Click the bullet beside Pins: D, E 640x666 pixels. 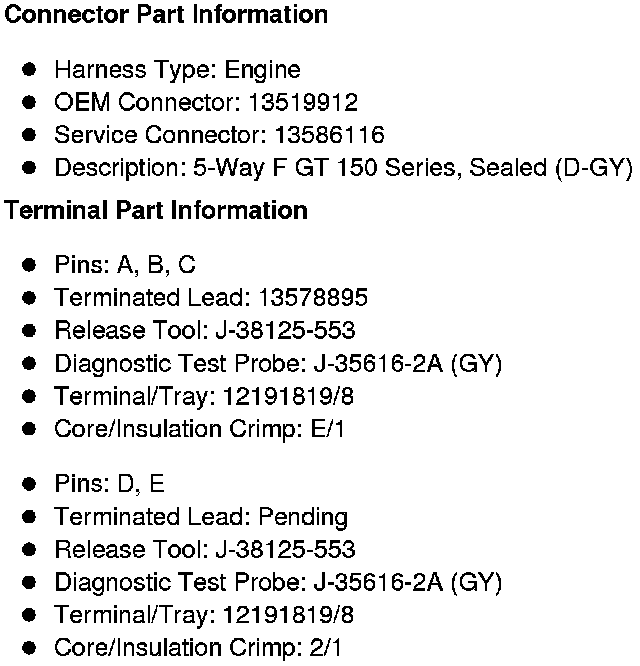point(30,484)
